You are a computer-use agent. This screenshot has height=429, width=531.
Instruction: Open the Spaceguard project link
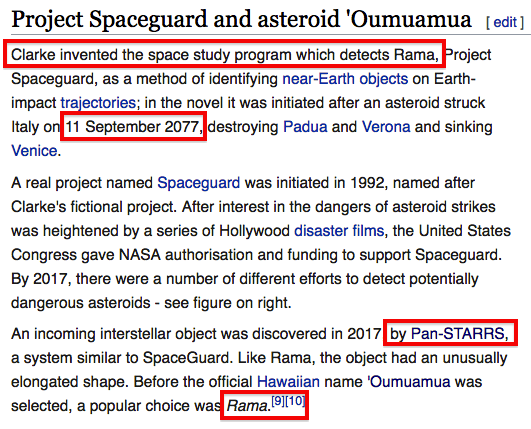click(198, 183)
